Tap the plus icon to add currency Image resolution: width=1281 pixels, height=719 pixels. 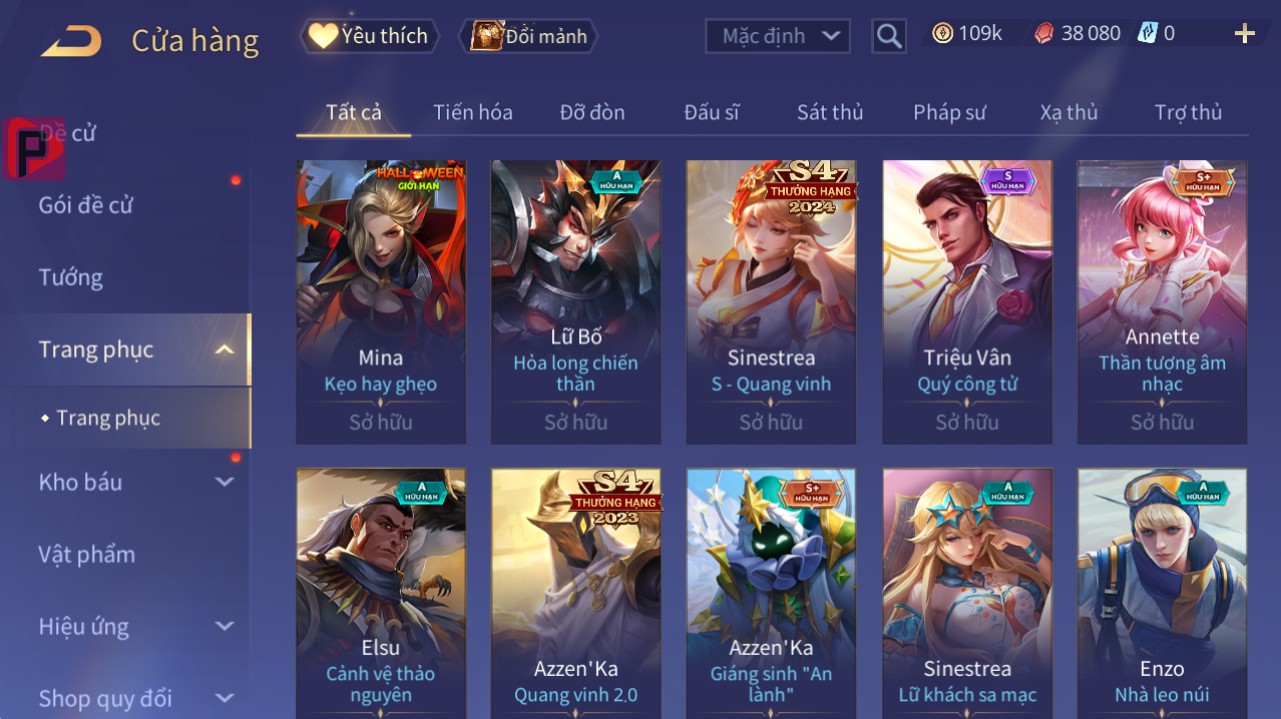click(1244, 34)
